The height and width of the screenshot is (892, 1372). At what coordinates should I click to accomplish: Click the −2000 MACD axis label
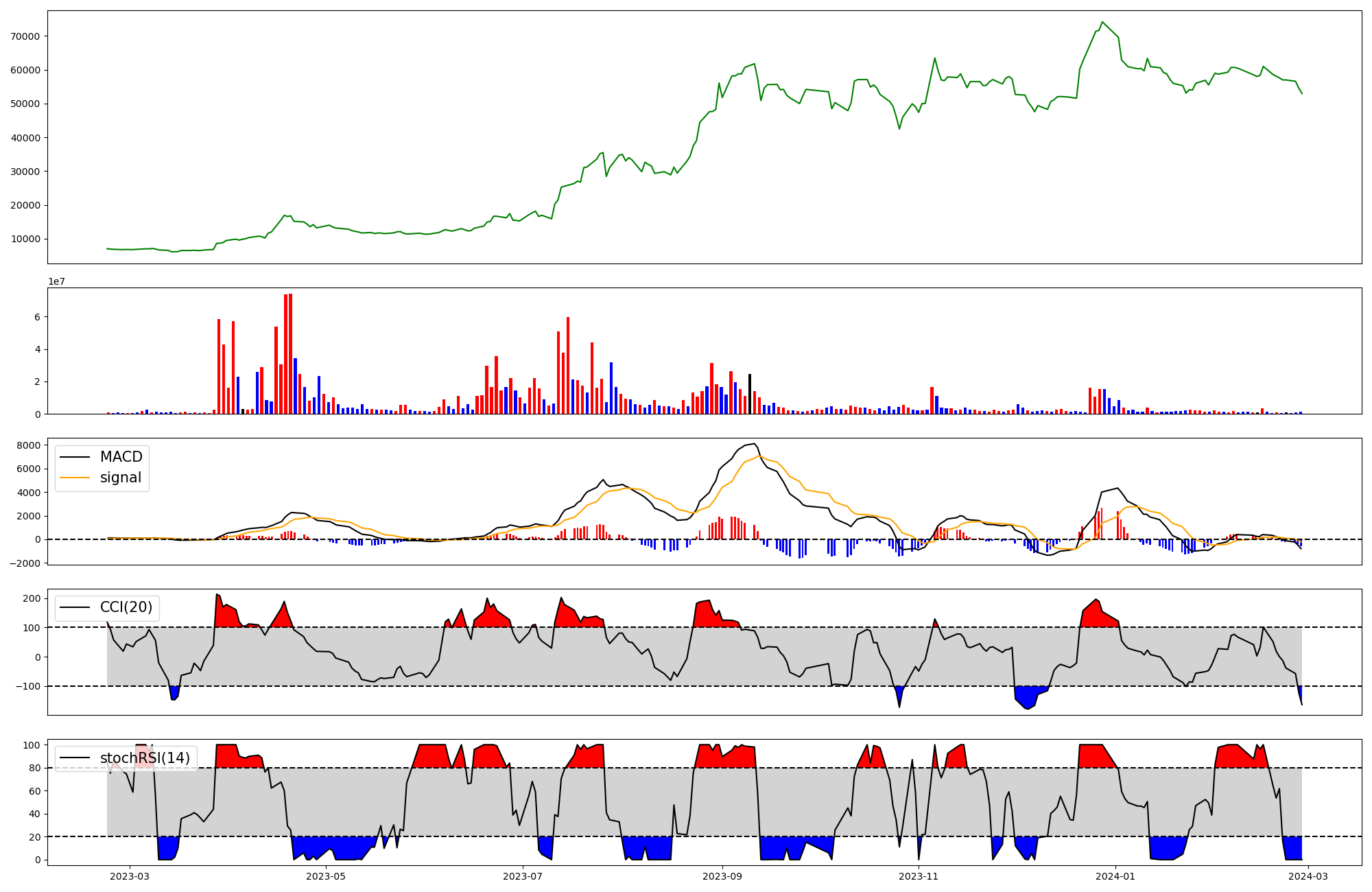tap(26, 563)
